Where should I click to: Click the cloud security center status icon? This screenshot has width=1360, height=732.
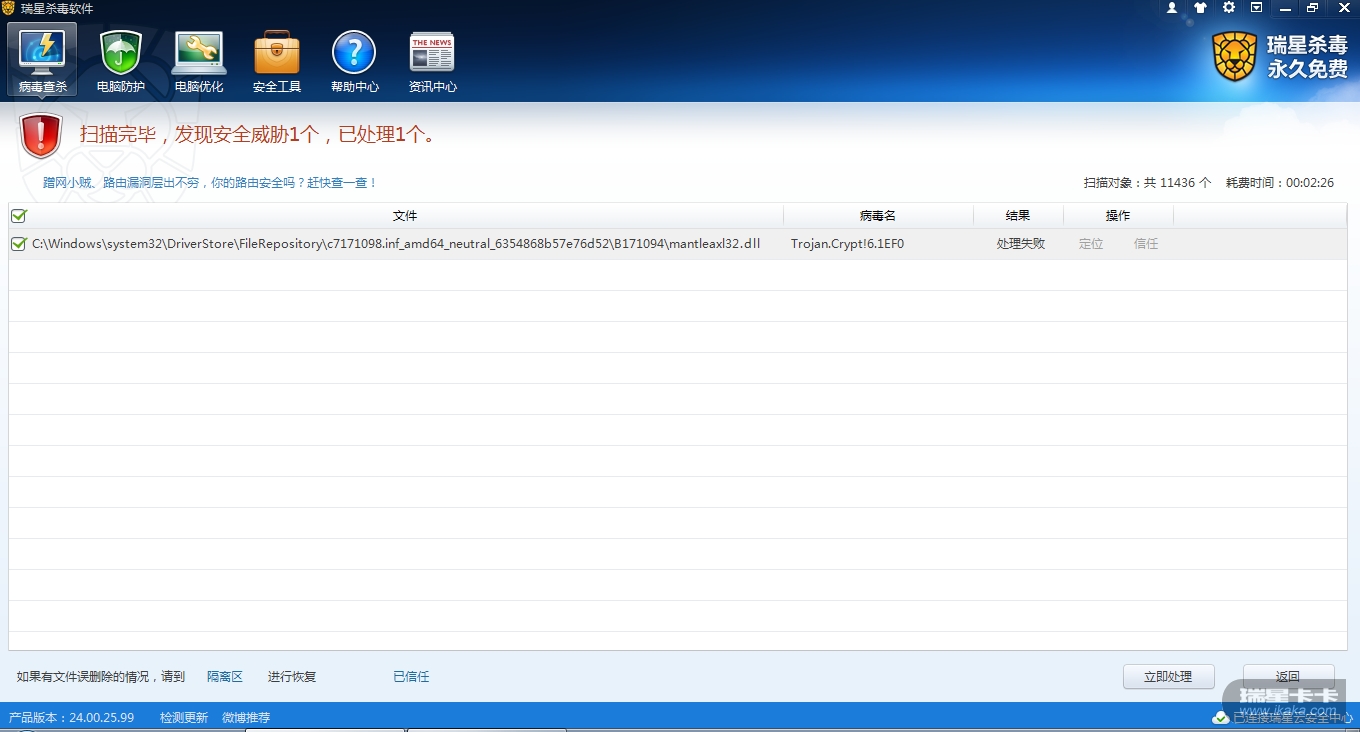(x=1220, y=718)
